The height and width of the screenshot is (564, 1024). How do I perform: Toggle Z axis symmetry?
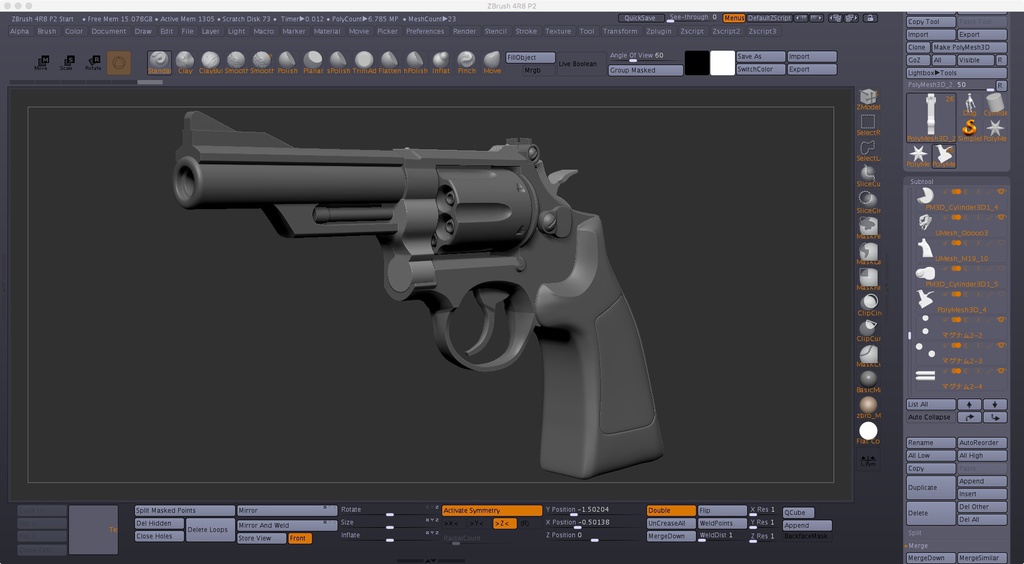pyautogui.click(x=504, y=524)
